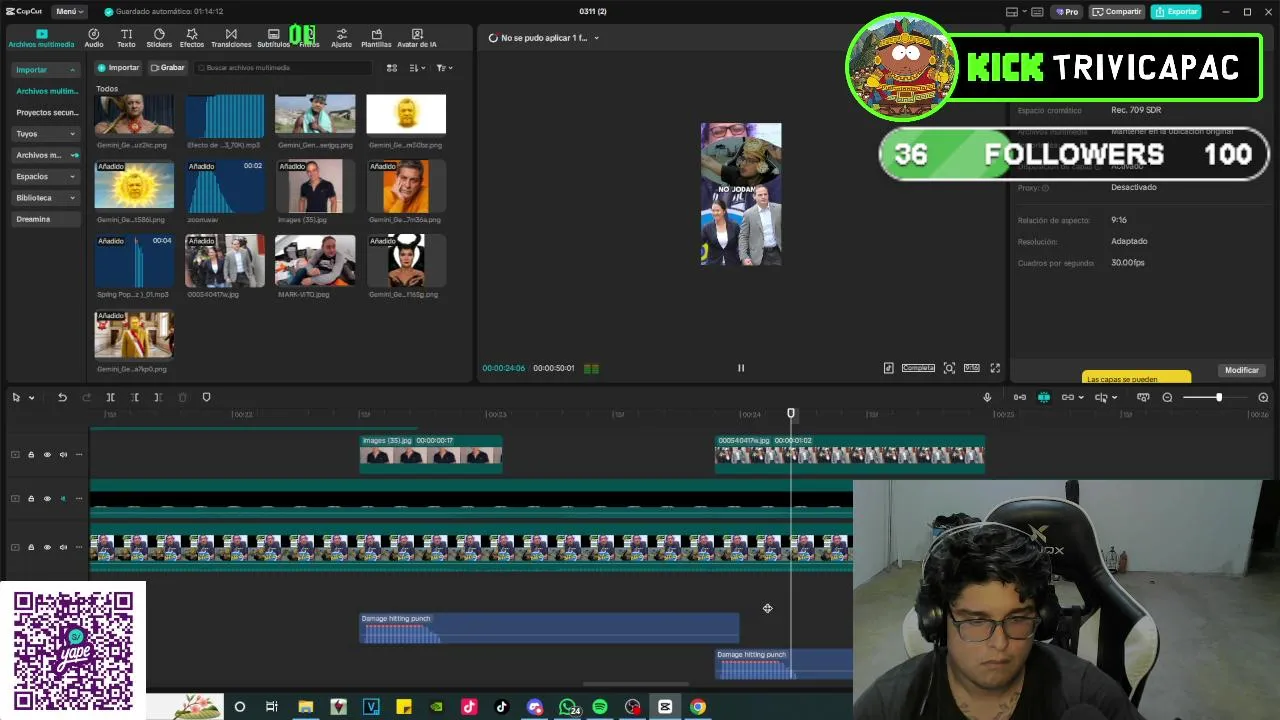This screenshot has height=720, width=1280.
Task: Select the Images (35).jpg timeline clip
Action: (431, 453)
